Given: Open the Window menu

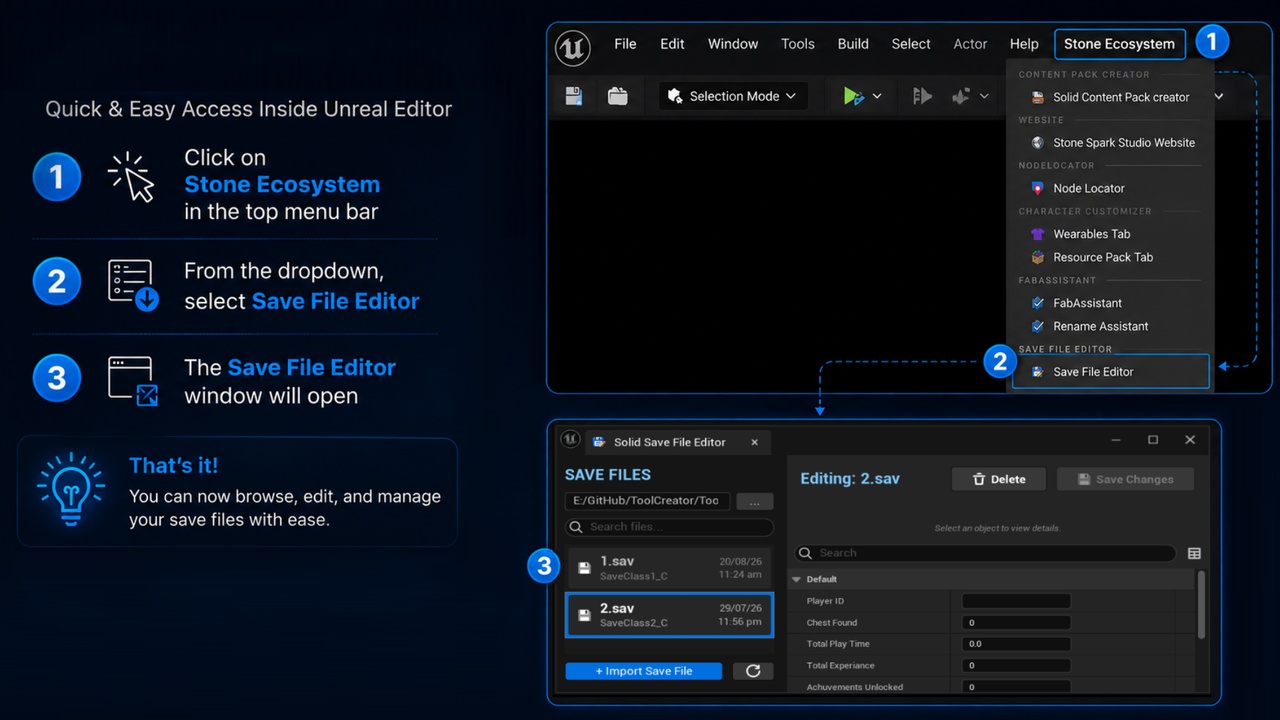Looking at the screenshot, I should pos(733,44).
